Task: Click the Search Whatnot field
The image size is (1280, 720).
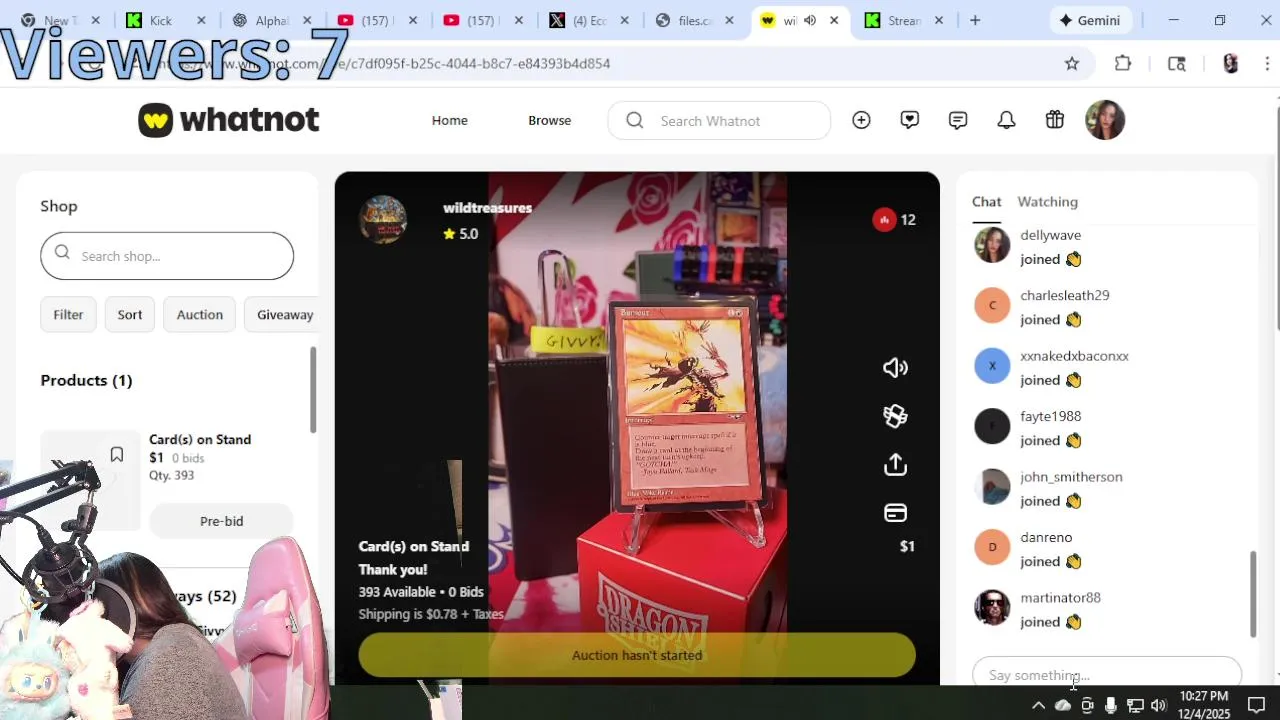Action: point(719,120)
